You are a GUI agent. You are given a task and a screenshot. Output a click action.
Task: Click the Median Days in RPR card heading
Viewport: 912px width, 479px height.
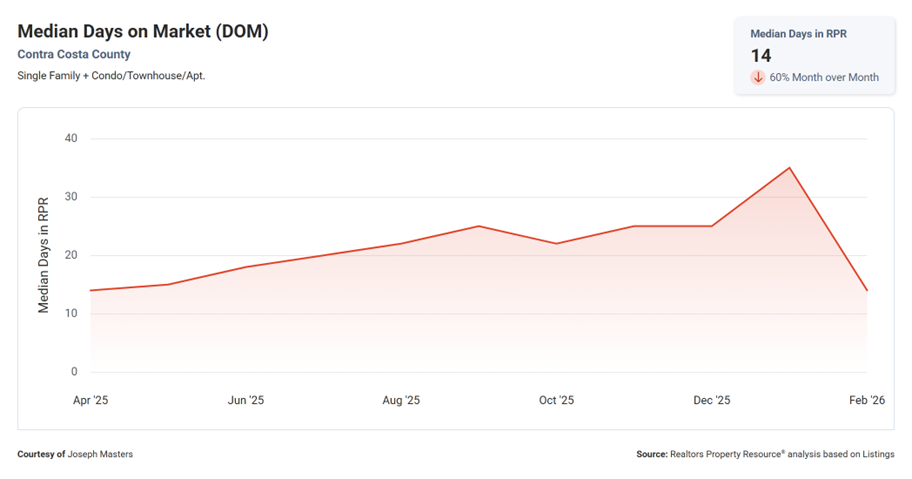pos(797,33)
